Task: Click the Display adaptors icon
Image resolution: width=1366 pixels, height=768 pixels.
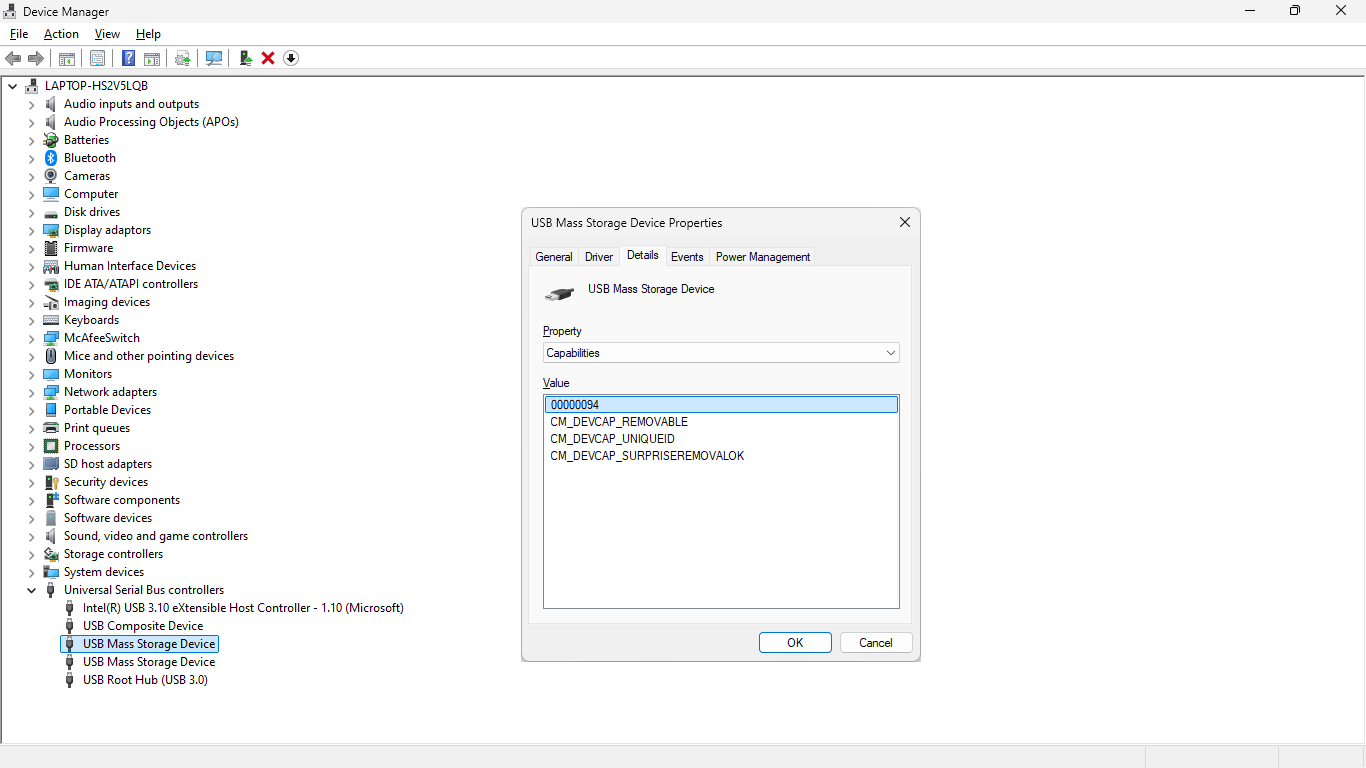Action: 51,230
